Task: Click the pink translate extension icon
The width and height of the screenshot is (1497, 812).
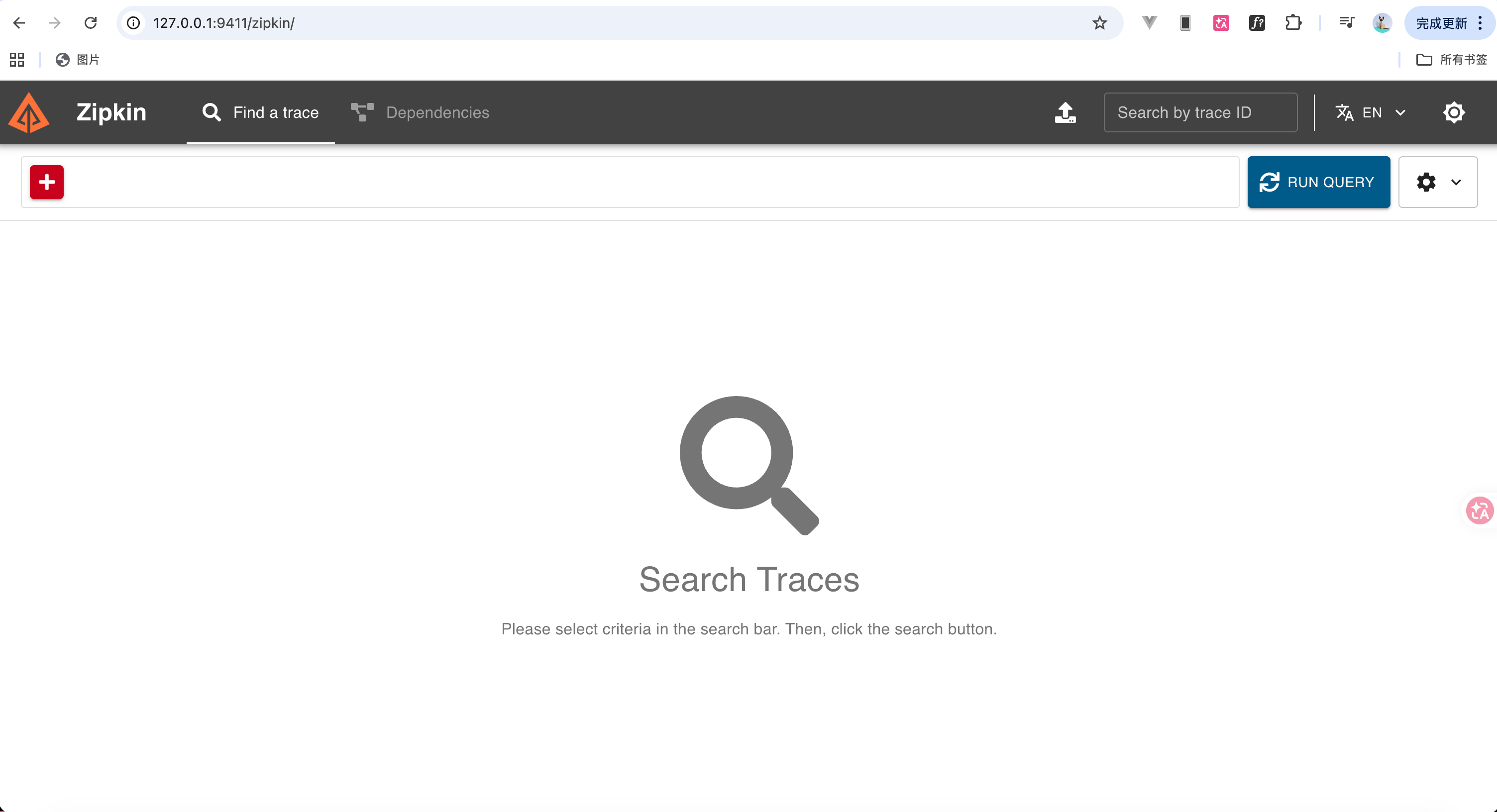Action: 1221,23
